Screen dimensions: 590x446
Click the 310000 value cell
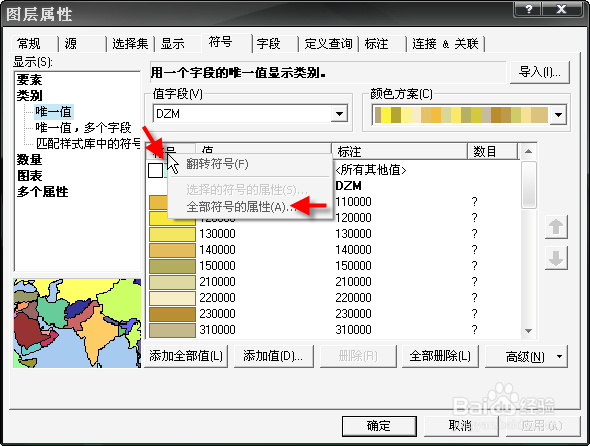click(x=217, y=330)
